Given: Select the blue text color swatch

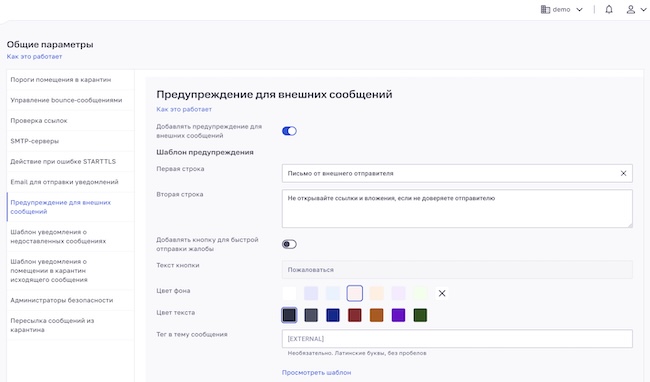Looking at the screenshot, I should 333,315.
